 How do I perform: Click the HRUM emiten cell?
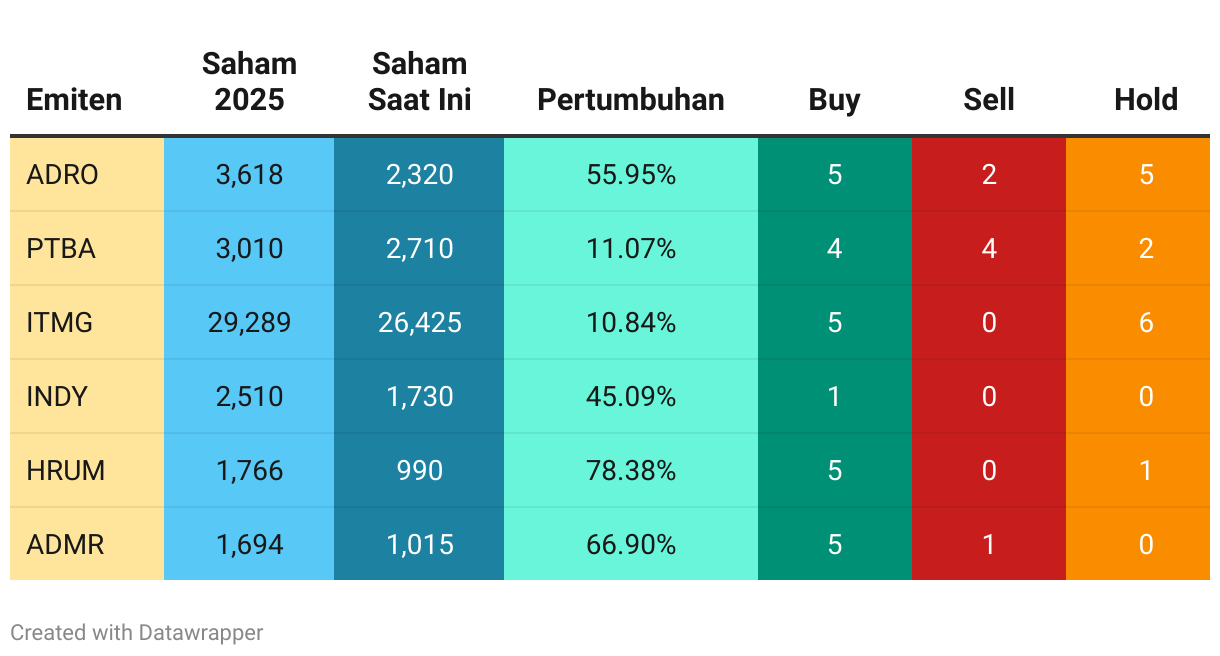coord(87,471)
